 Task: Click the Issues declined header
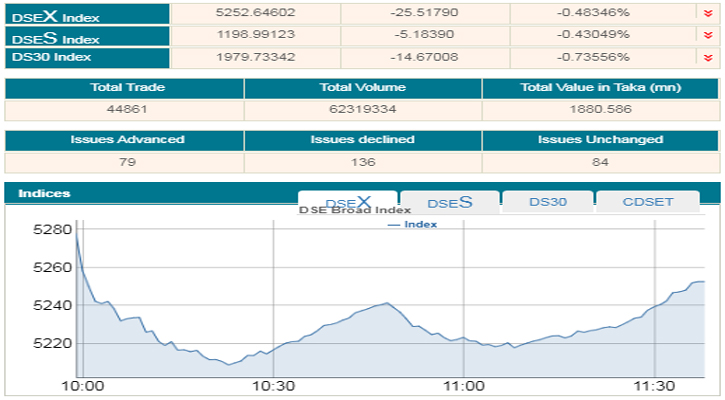tap(362, 139)
